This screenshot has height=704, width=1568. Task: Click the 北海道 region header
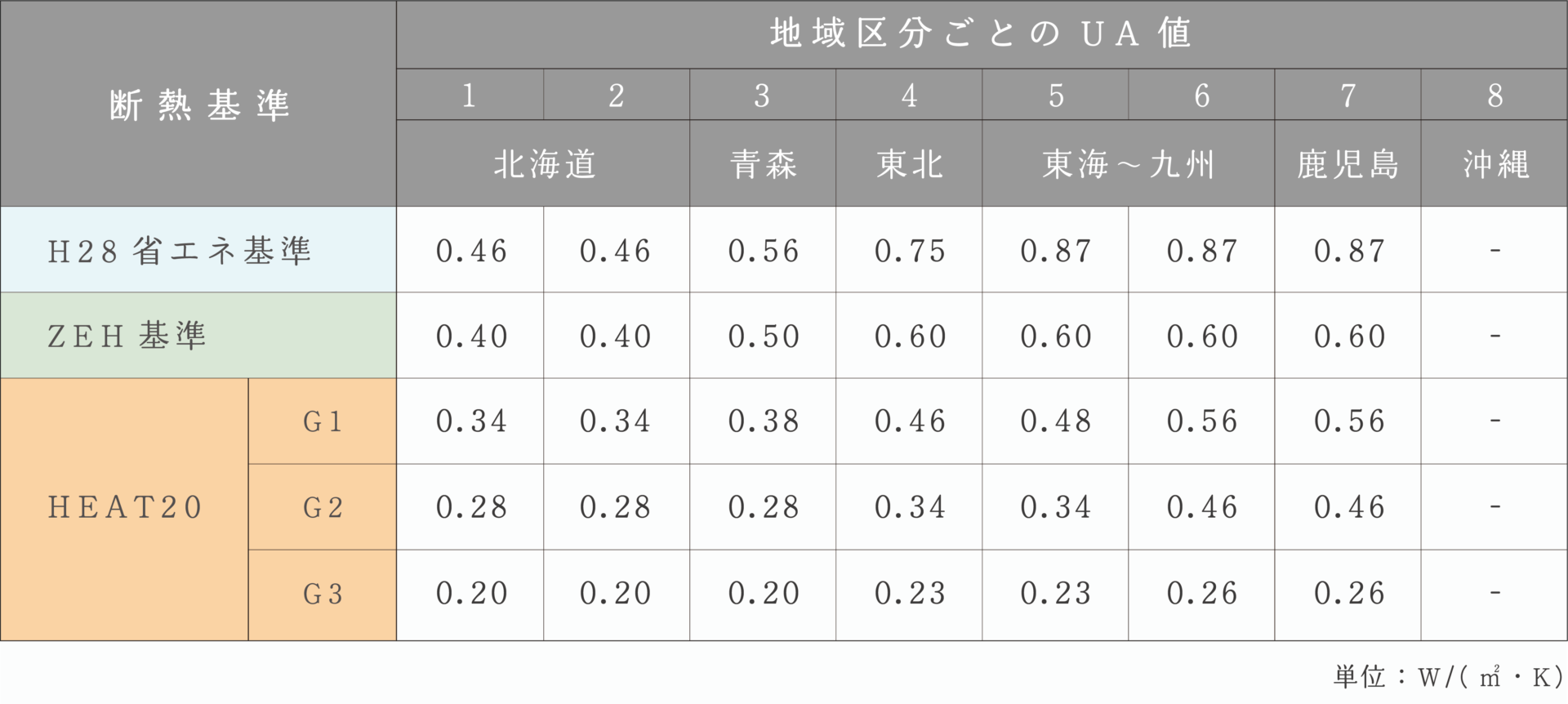tap(543, 164)
